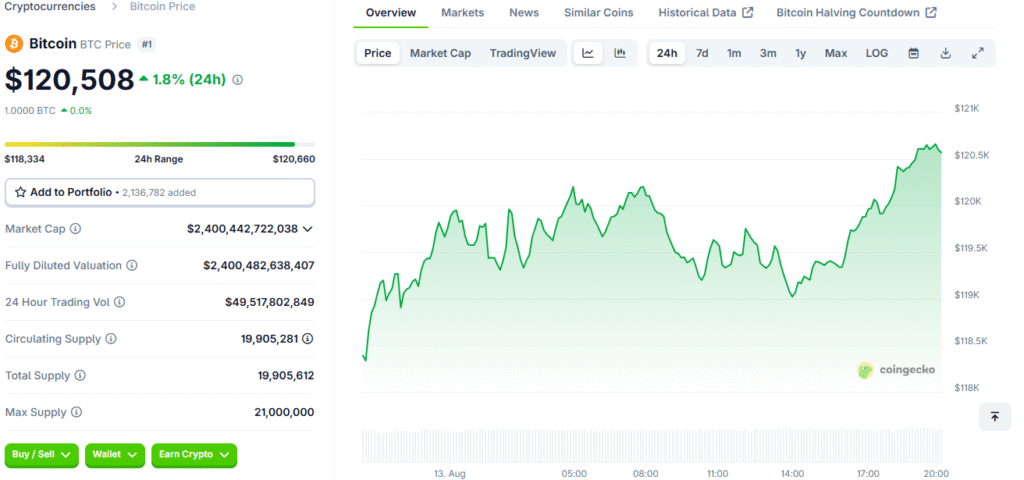Click the 1.0000 BTC conversion text

30,110
